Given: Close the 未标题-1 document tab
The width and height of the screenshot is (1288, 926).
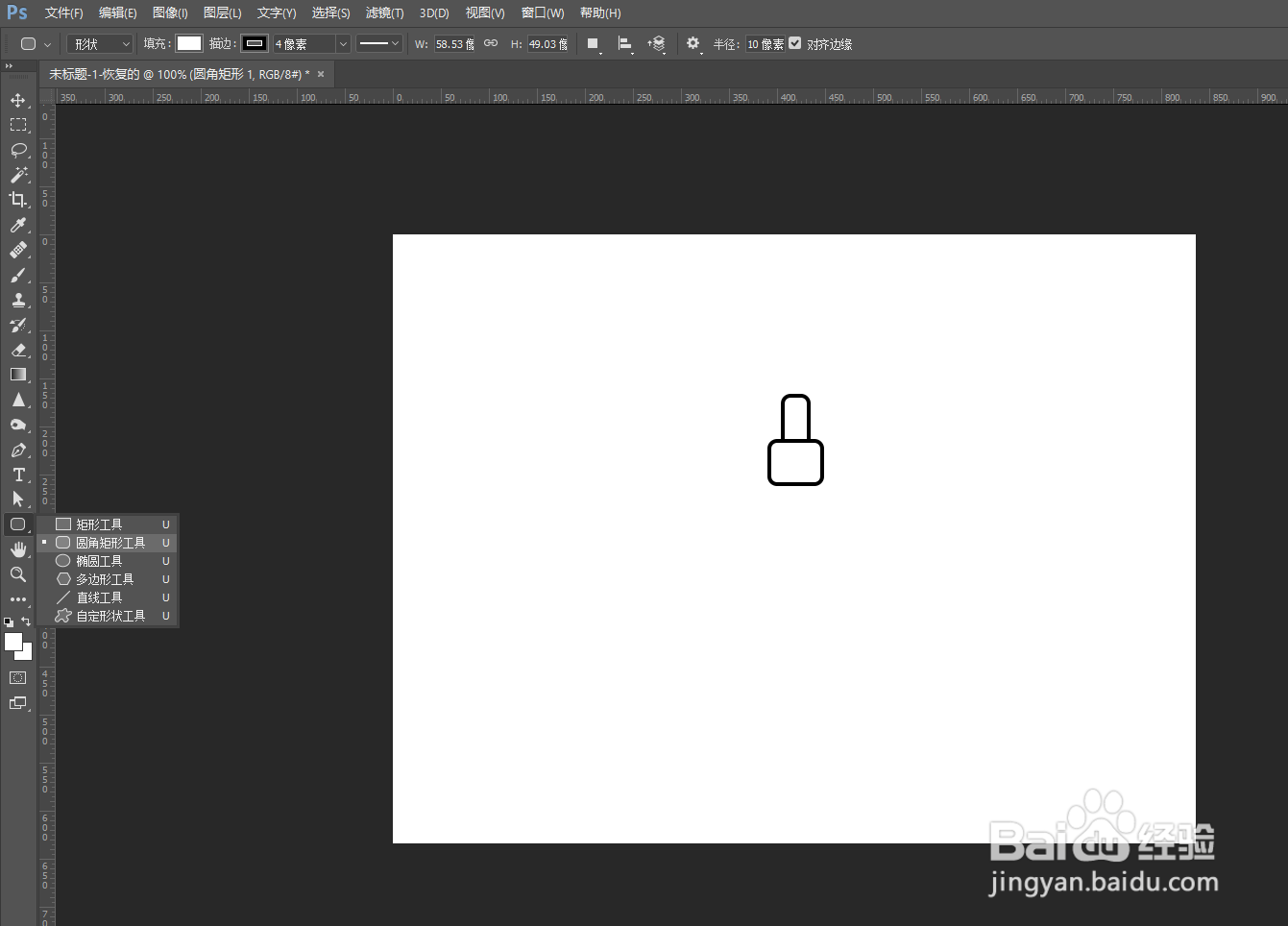Looking at the screenshot, I should click(321, 74).
